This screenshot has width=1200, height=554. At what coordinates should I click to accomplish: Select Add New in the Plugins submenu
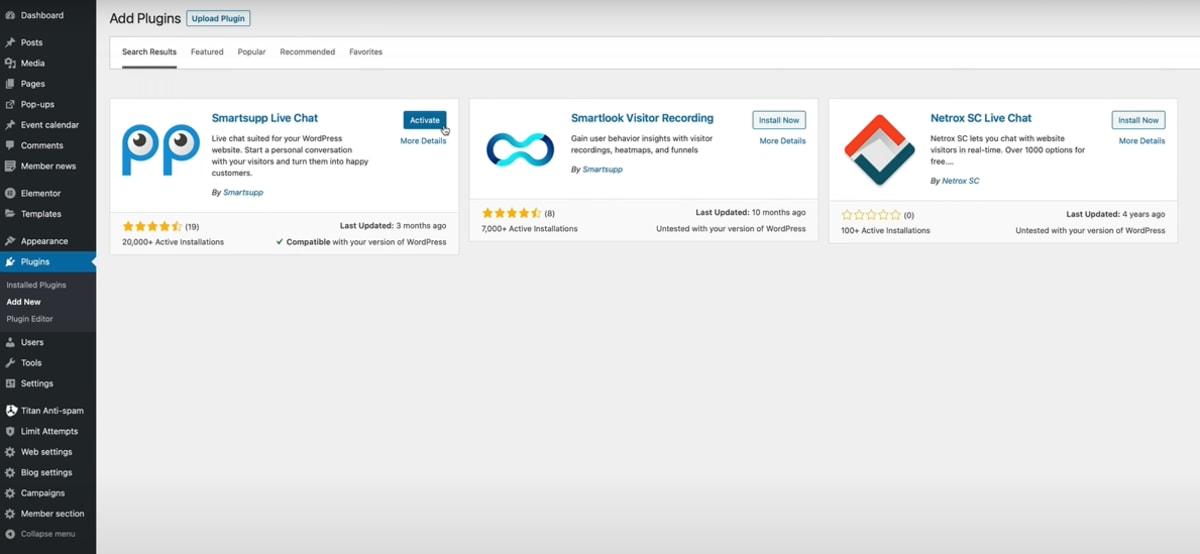click(x=24, y=302)
